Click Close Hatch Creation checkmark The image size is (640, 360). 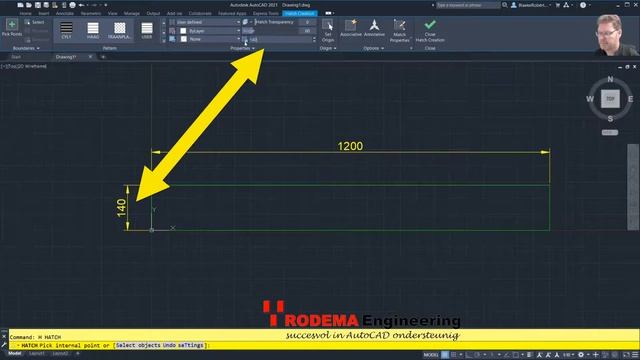click(x=430, y=31)
